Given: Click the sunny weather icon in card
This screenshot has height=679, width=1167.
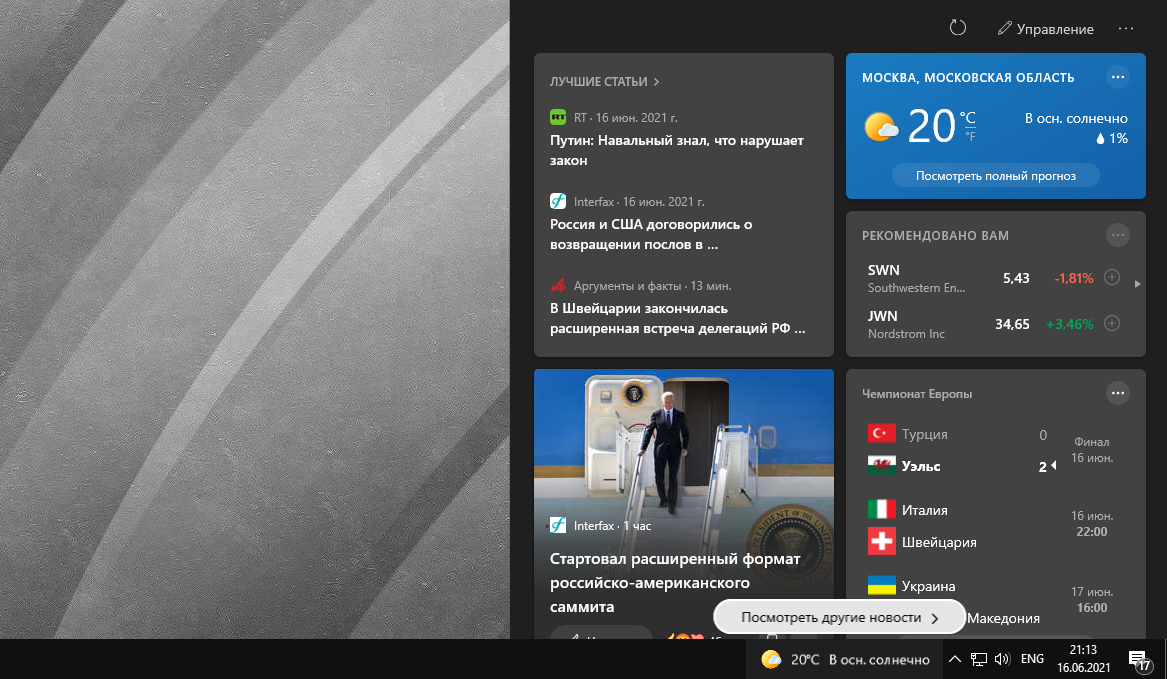Looking at the screenshot, I should [x=881, y=127].
